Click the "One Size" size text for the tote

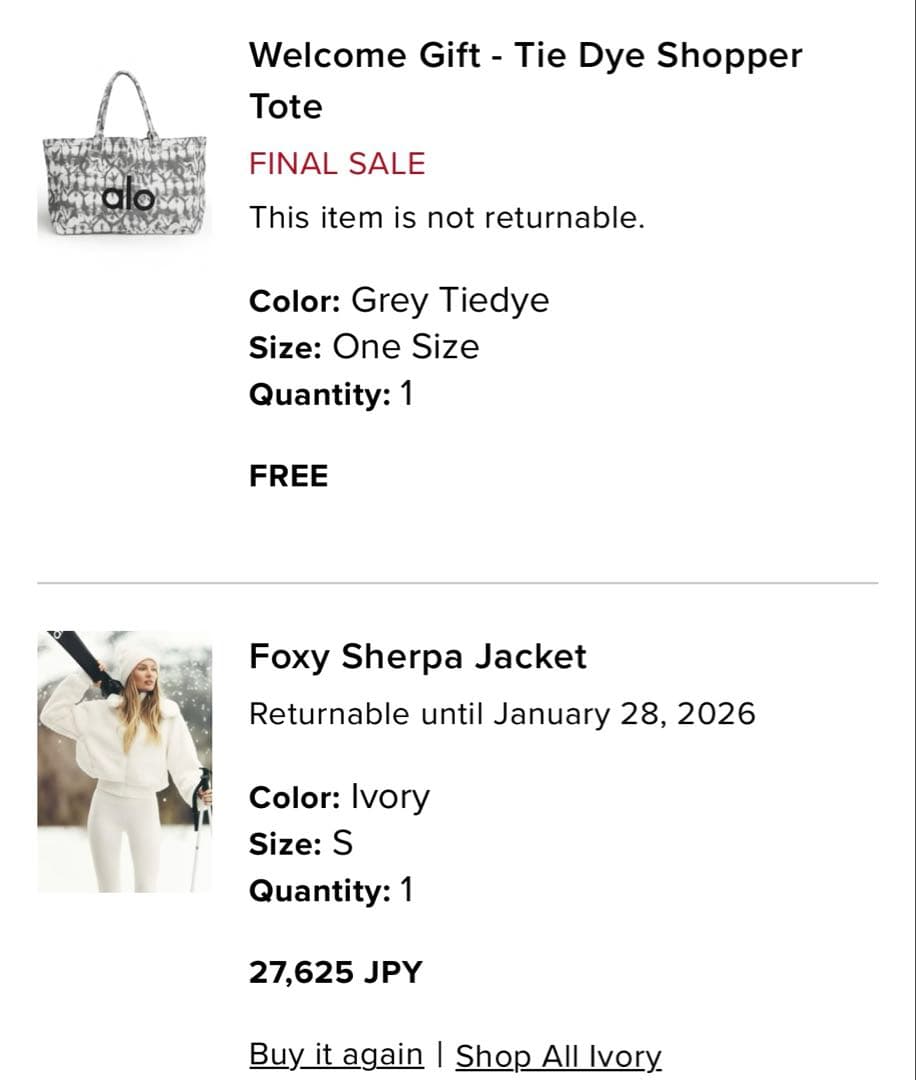(404, 347)
